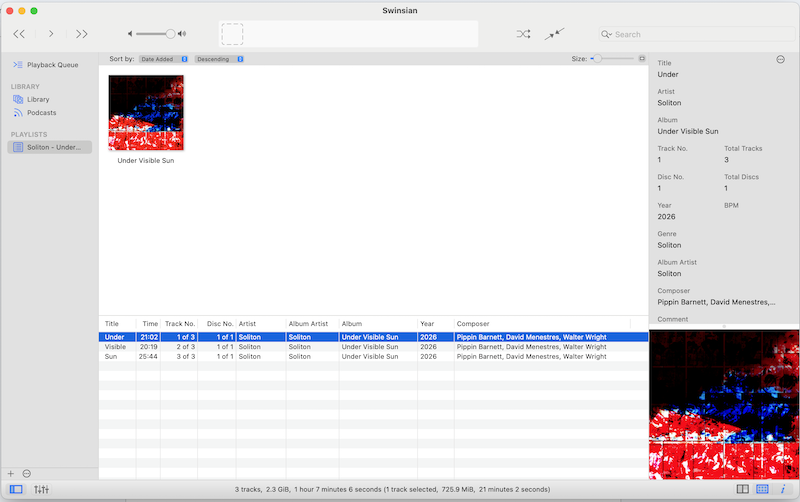Adjust the volume slider knob
This screenshot has height=502, width=800.
(x=170, y=34)
